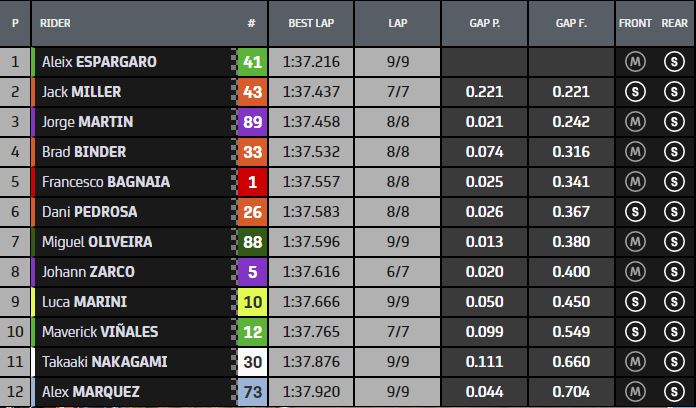
Task: Click Jack Miller's front soft tyre icon
Action: pos(634,92)
